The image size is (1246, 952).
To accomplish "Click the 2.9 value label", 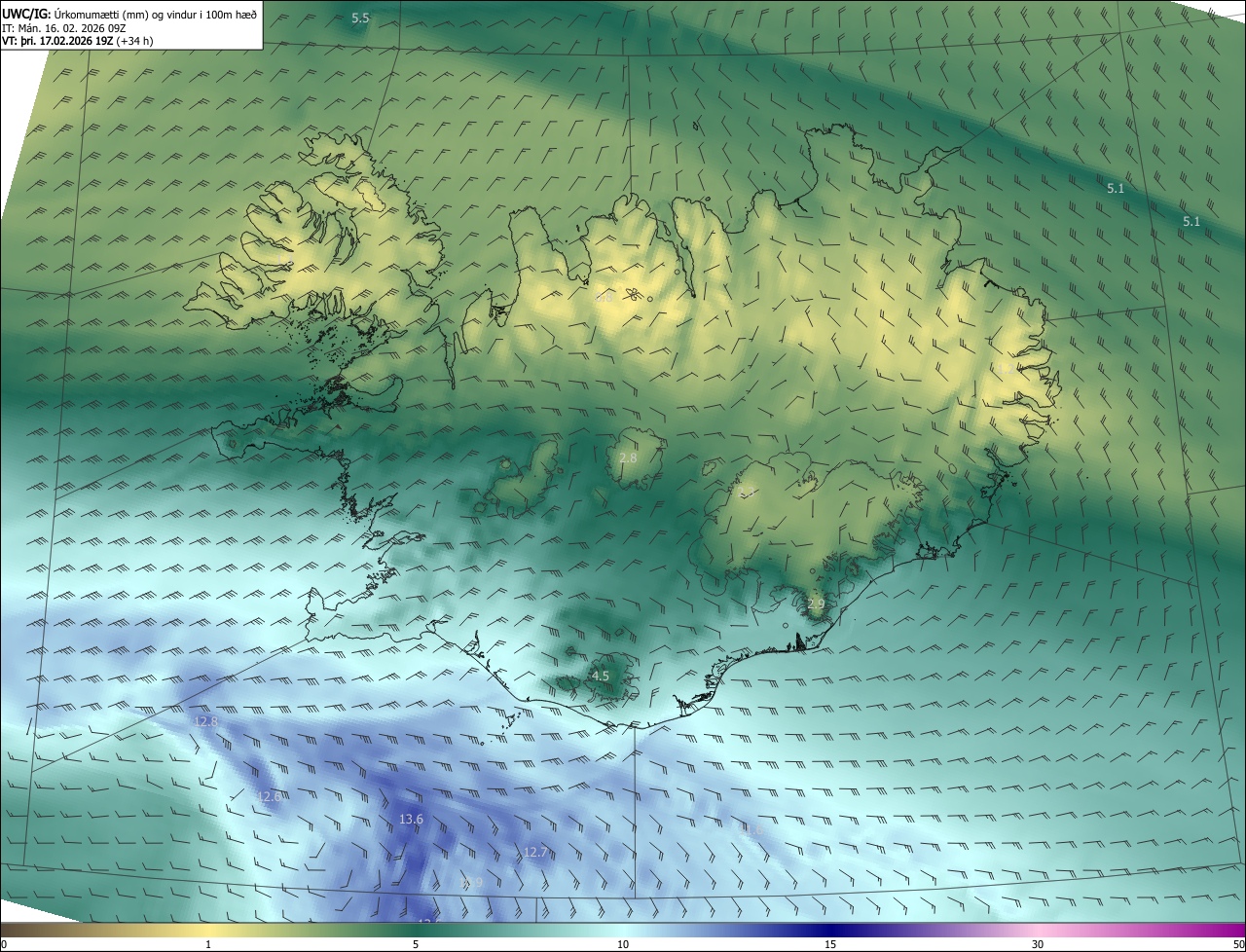I will (816, 604).
